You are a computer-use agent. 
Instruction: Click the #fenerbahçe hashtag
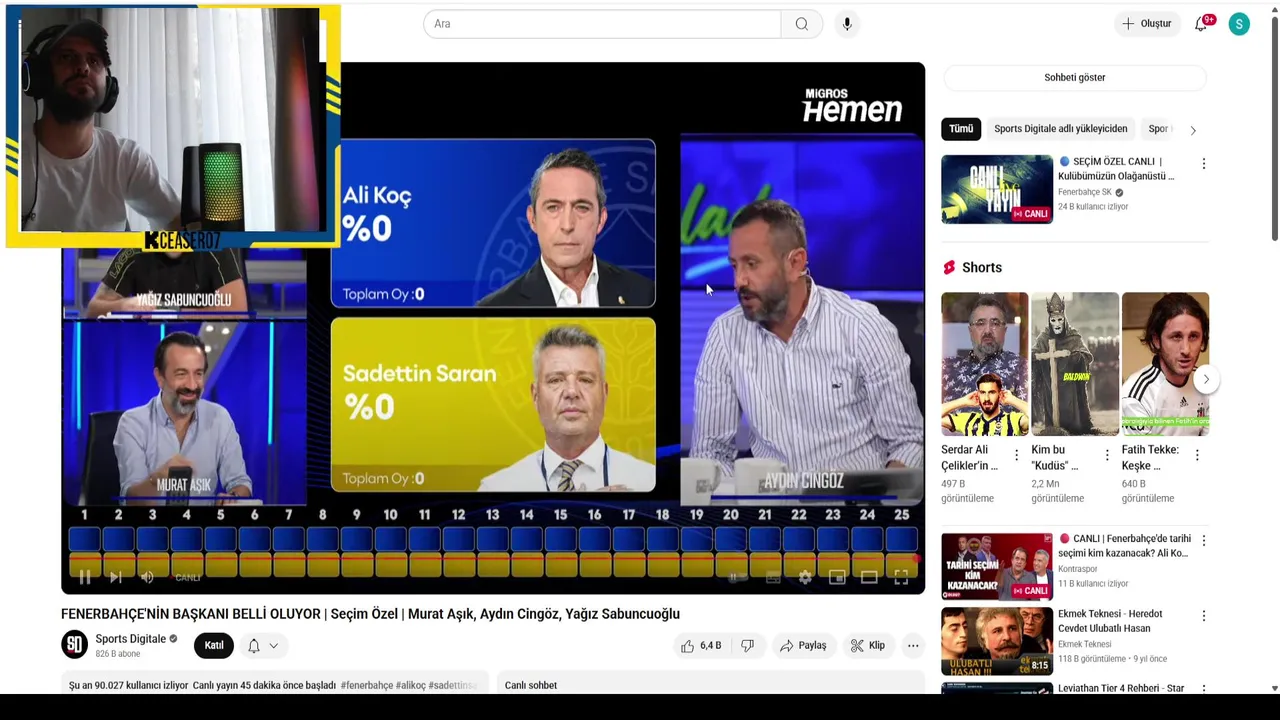coord(367,685)
